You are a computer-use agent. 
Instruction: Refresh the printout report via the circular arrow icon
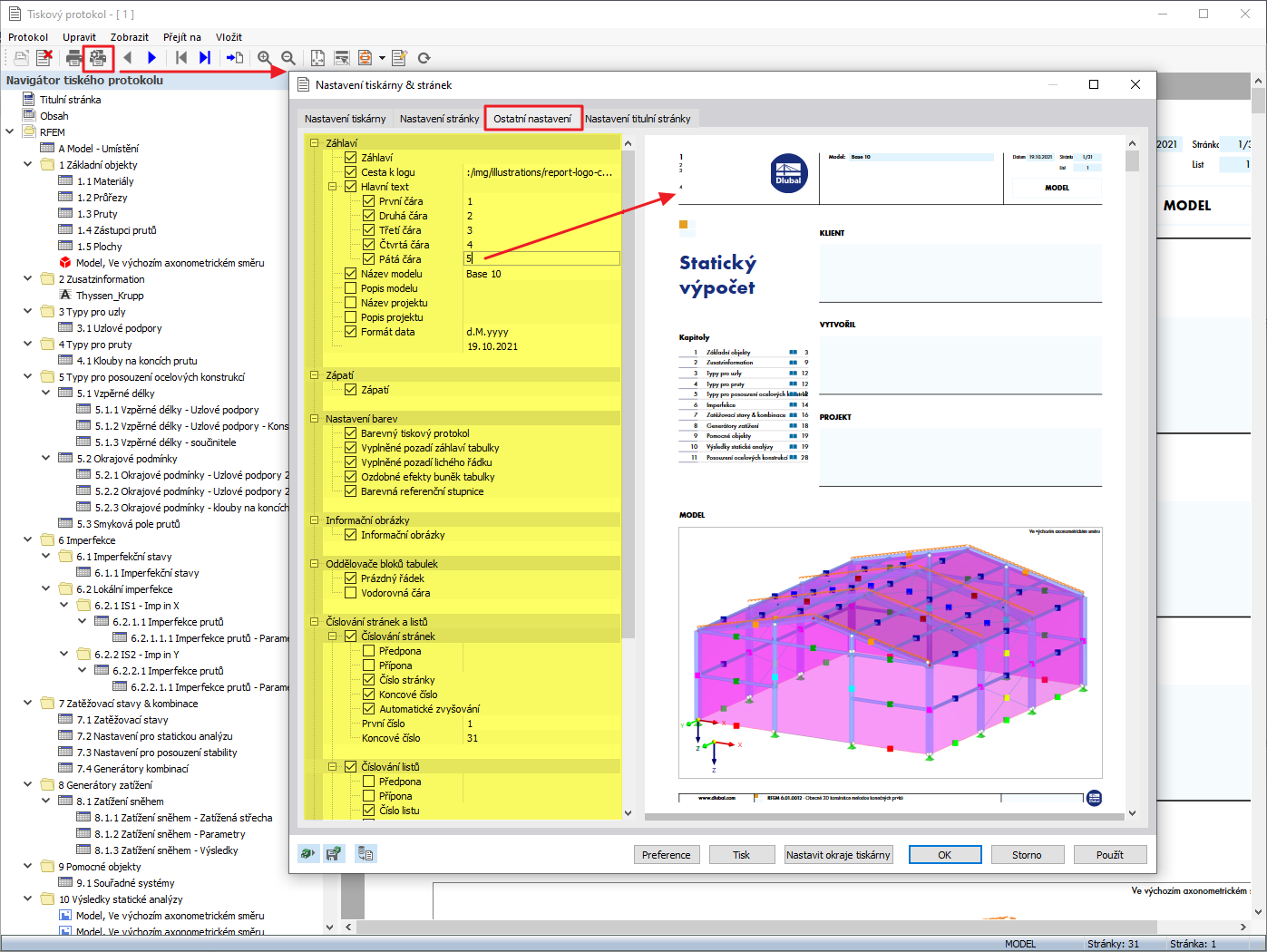coord(424,57)
